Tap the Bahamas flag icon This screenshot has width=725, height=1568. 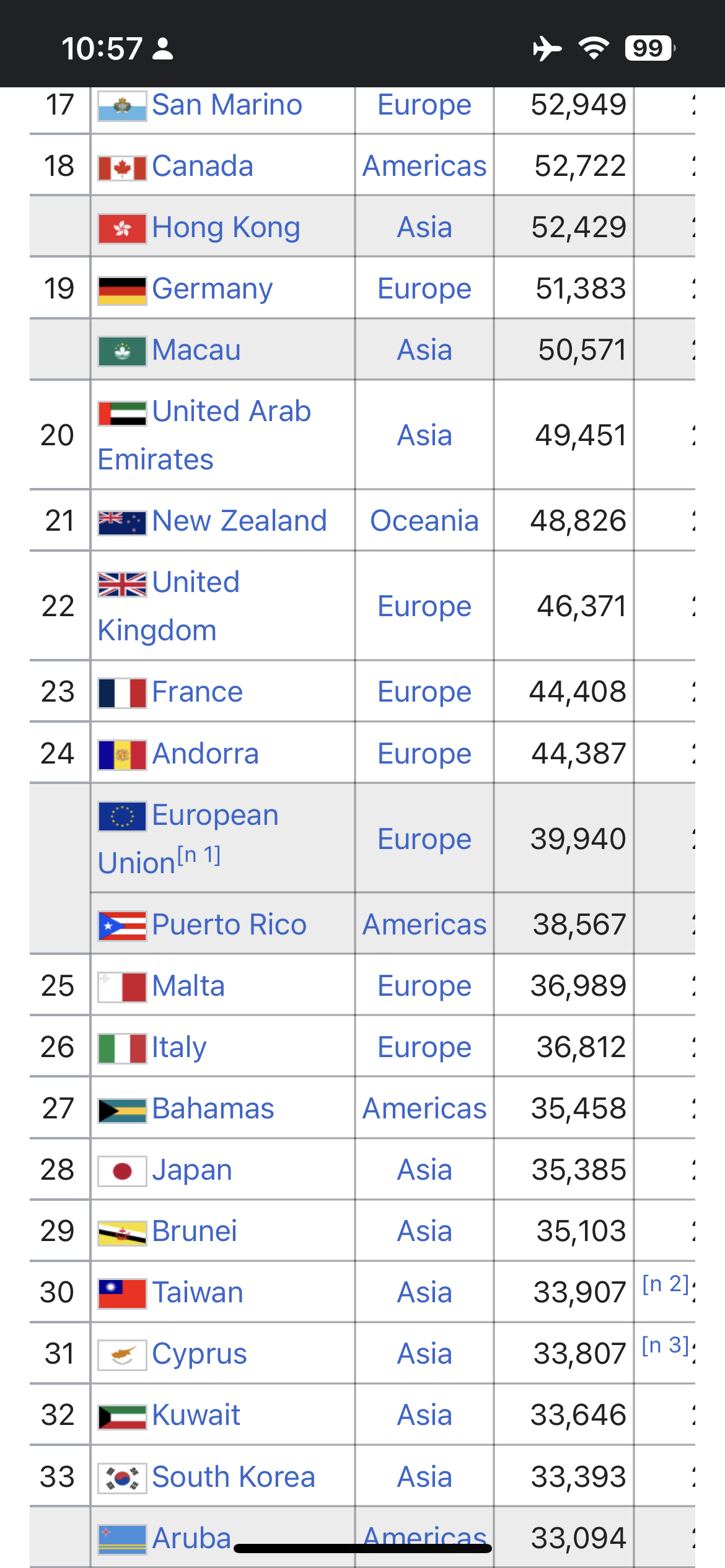(x=122, y=1110)
